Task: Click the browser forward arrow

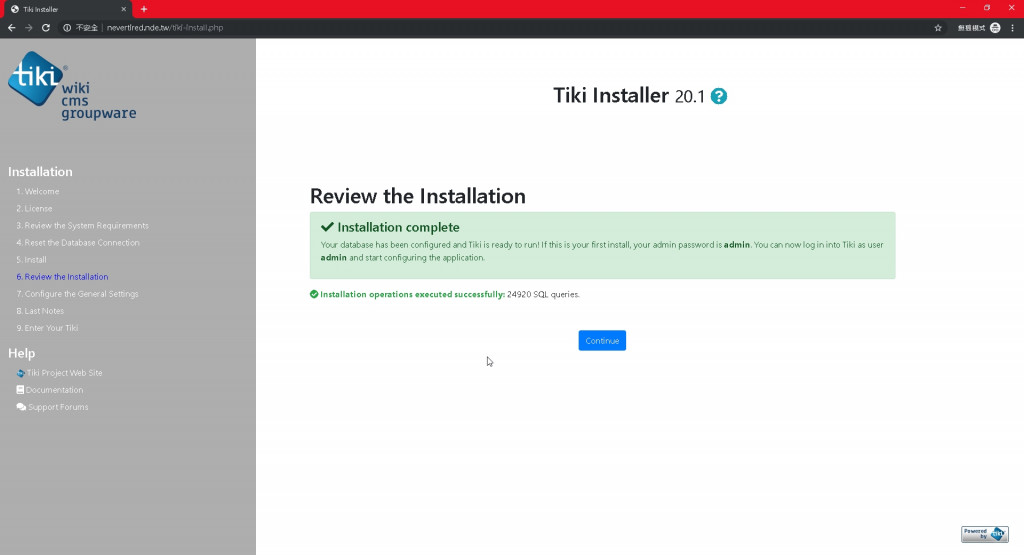Action: pos(28,27)
